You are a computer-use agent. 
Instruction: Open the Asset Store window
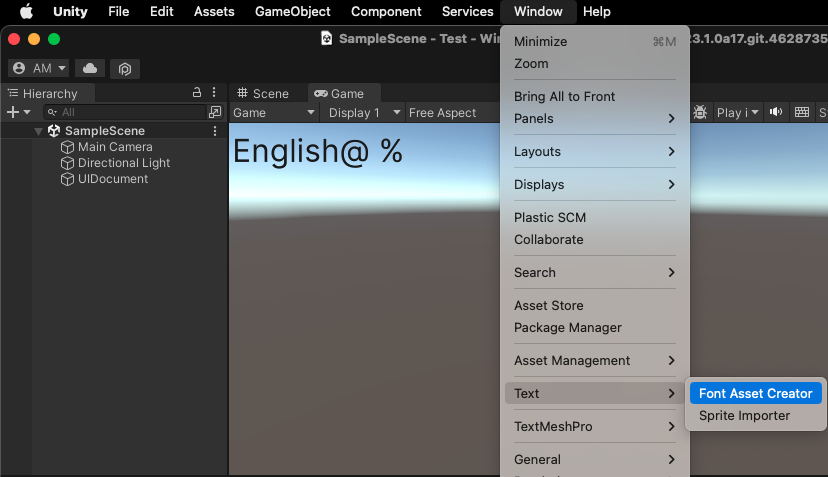[x=595, y=305]
